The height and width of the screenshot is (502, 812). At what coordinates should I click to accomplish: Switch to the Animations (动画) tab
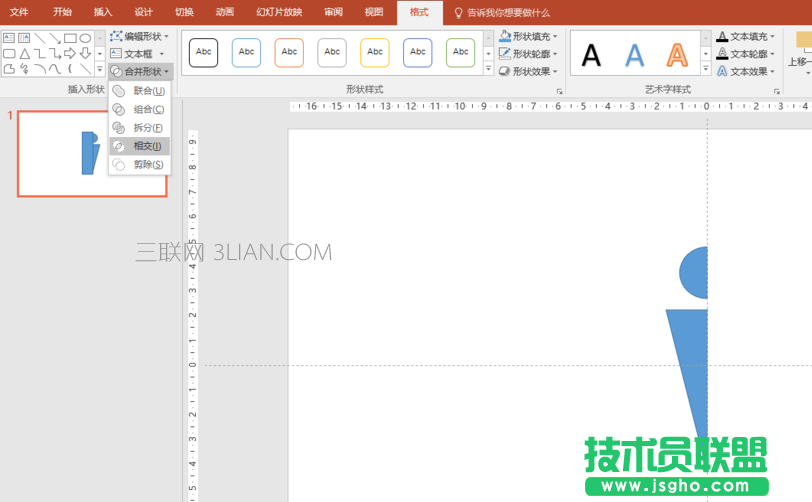tap(225, 12)
